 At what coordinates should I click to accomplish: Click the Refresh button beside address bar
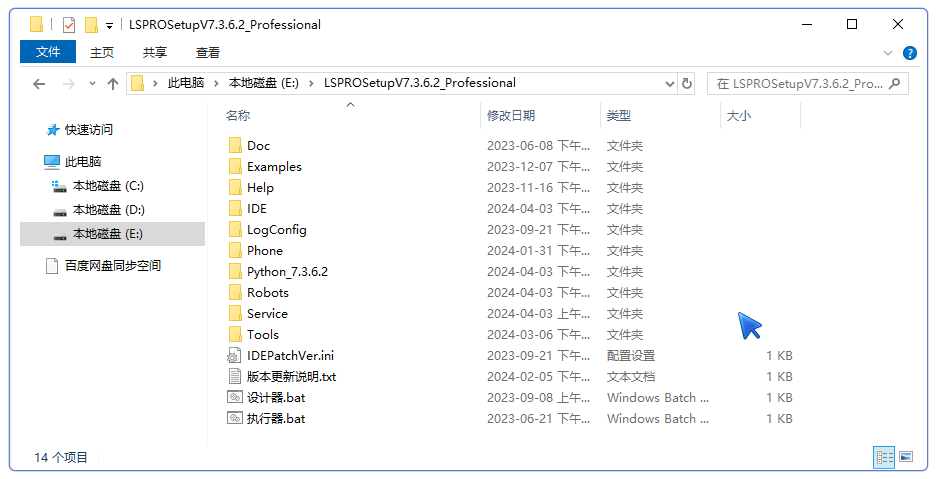coord(687,84)
